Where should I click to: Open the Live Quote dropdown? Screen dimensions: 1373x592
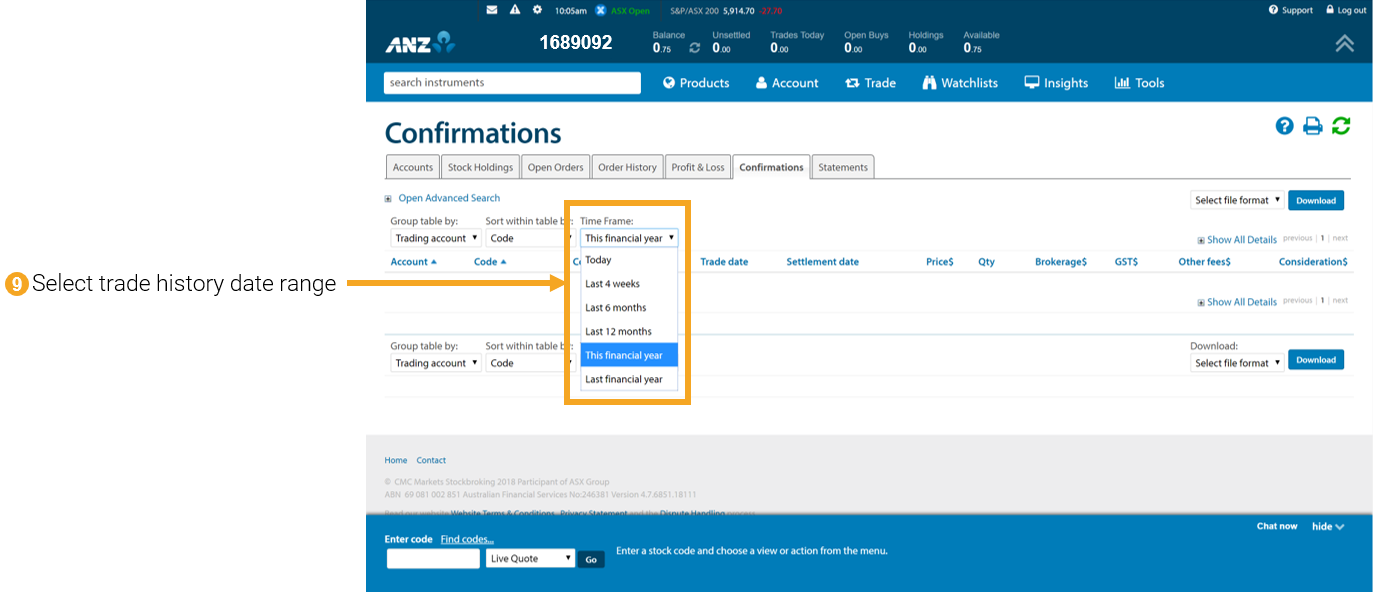(x=530, y=558)
